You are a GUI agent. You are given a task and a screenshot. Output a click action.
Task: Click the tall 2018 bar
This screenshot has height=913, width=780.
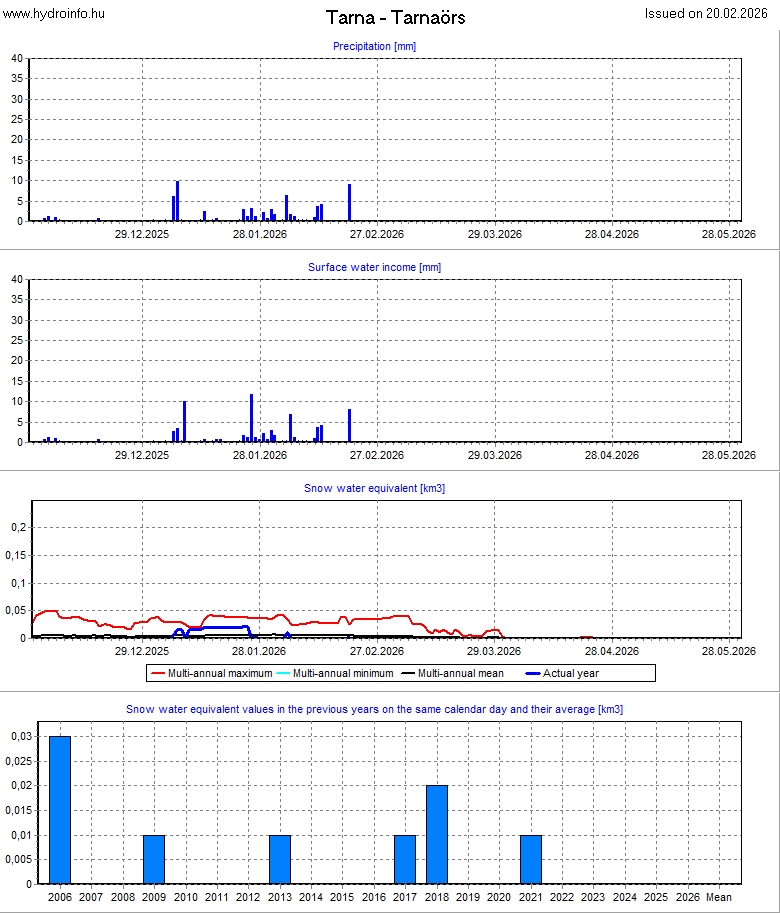point(437,834)
